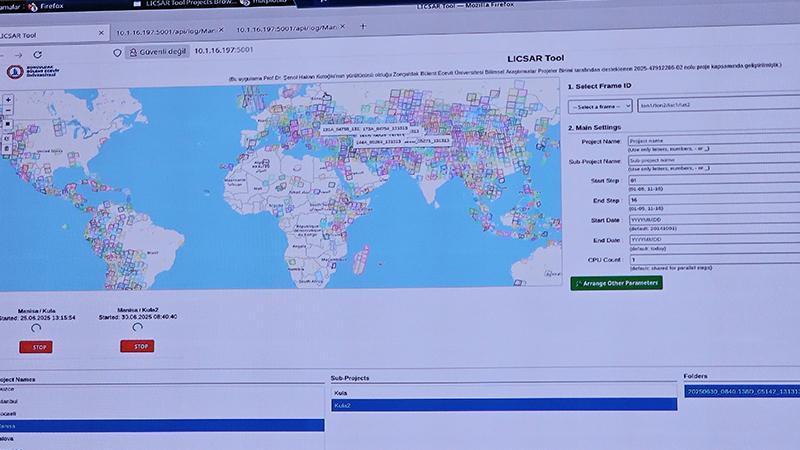800x450 pixels.
Task: Switch to the third api/log tab
Action: 285,28
